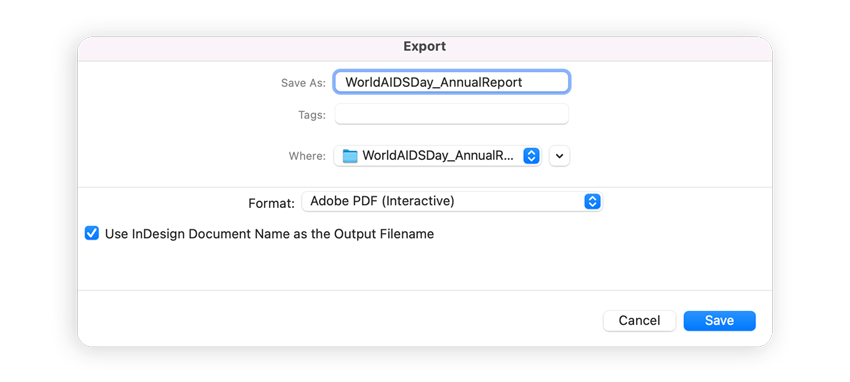Open the Where folder location dropdown

tap(437, 156)
